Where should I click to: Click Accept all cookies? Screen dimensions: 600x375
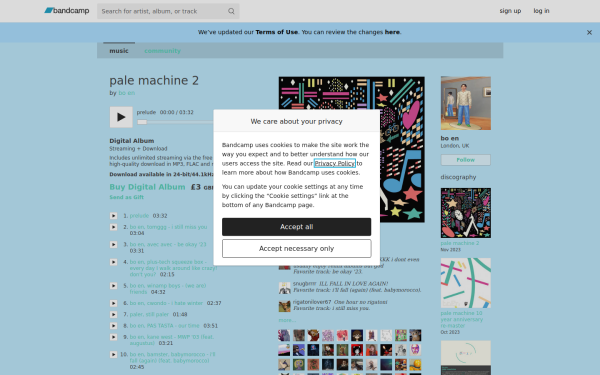(297, 227)
